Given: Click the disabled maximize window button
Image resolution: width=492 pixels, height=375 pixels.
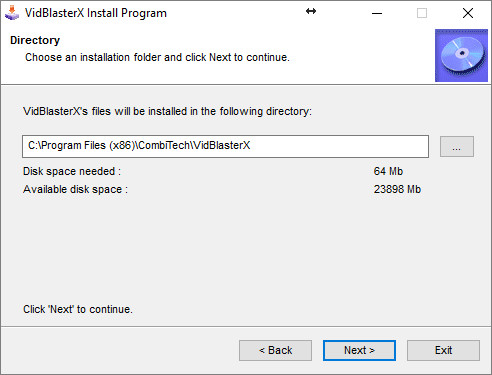Looking at the screenshot, I should click(422, 13).
